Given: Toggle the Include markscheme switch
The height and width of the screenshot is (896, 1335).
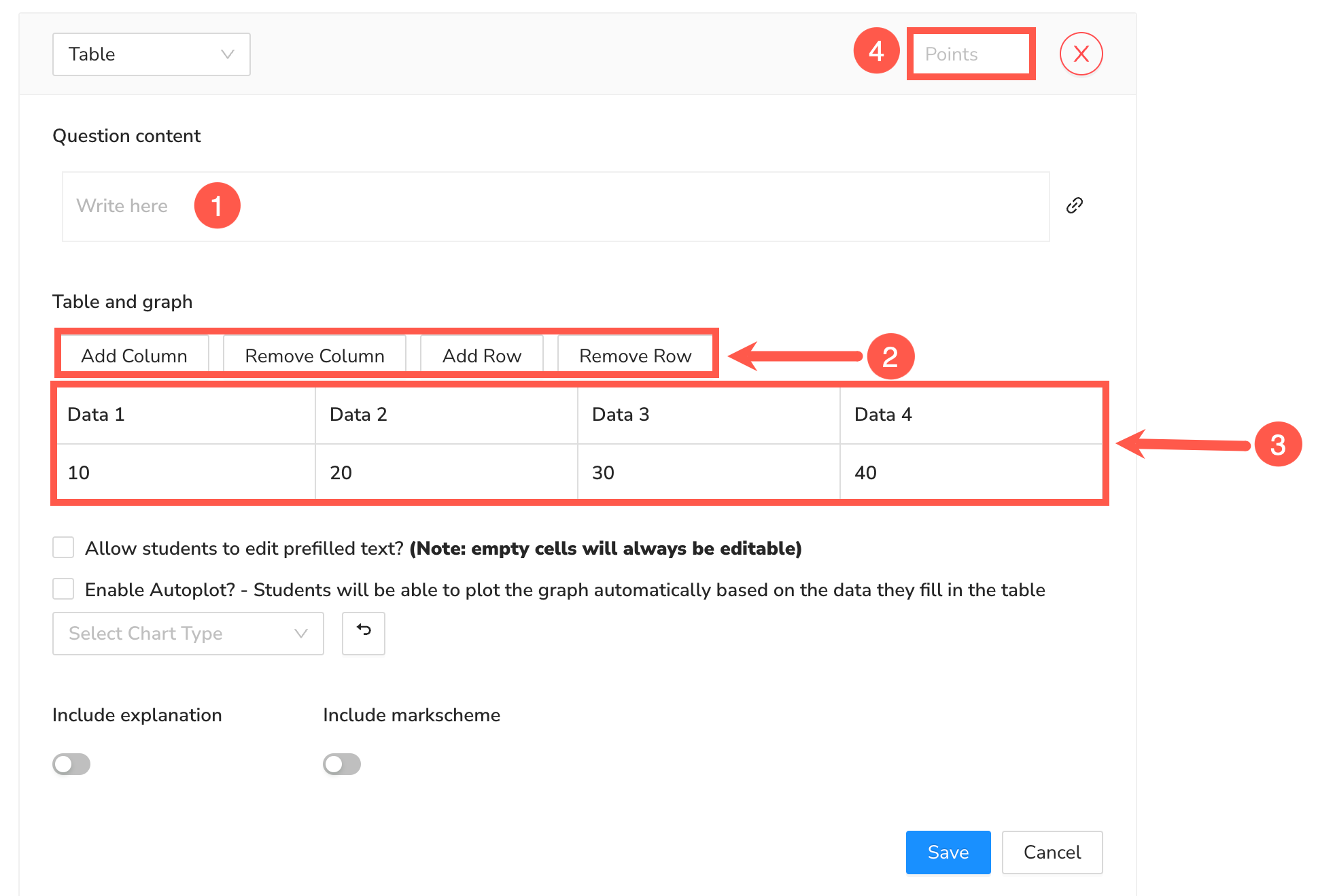Looking at the screenshot, I should tap(342, 764).
